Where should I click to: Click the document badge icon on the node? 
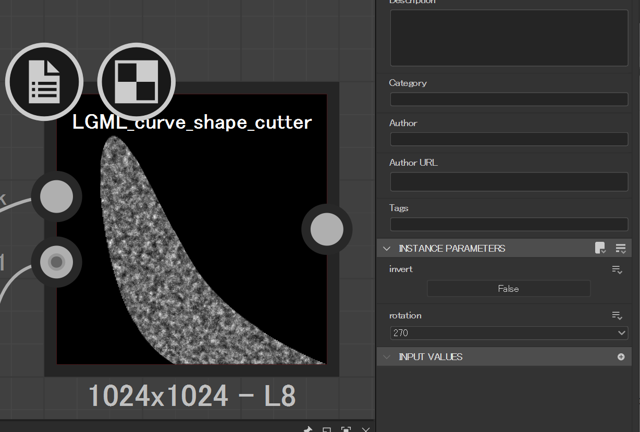[44, 82]
